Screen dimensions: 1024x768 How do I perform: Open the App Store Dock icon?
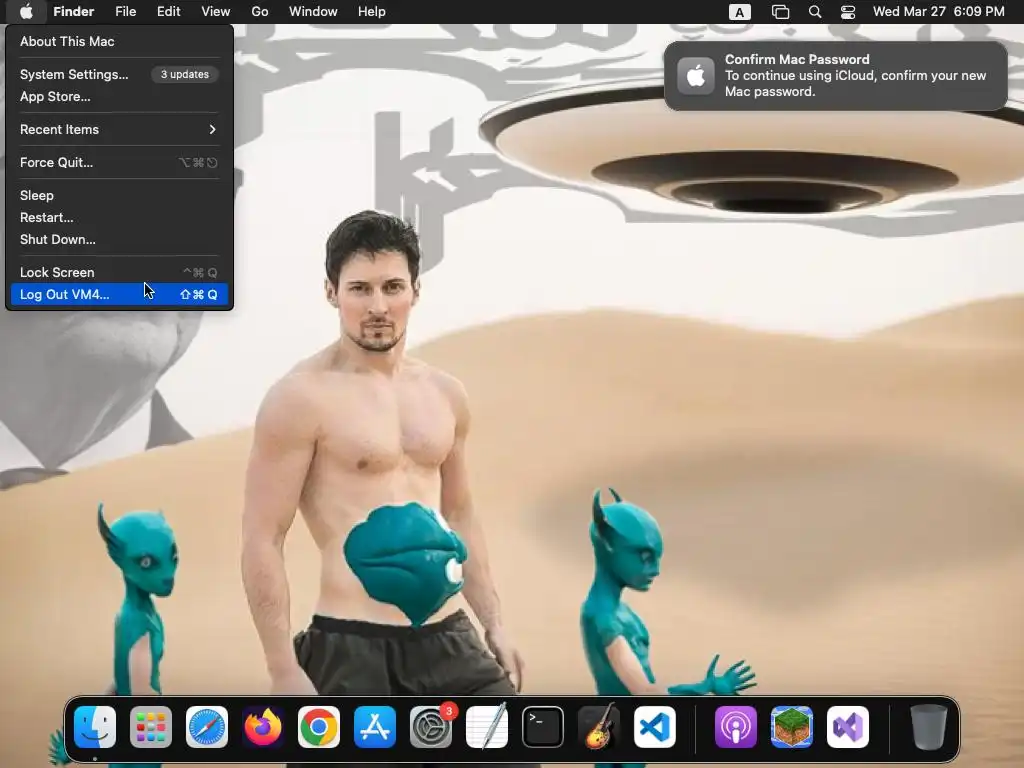tap(375, 727)
